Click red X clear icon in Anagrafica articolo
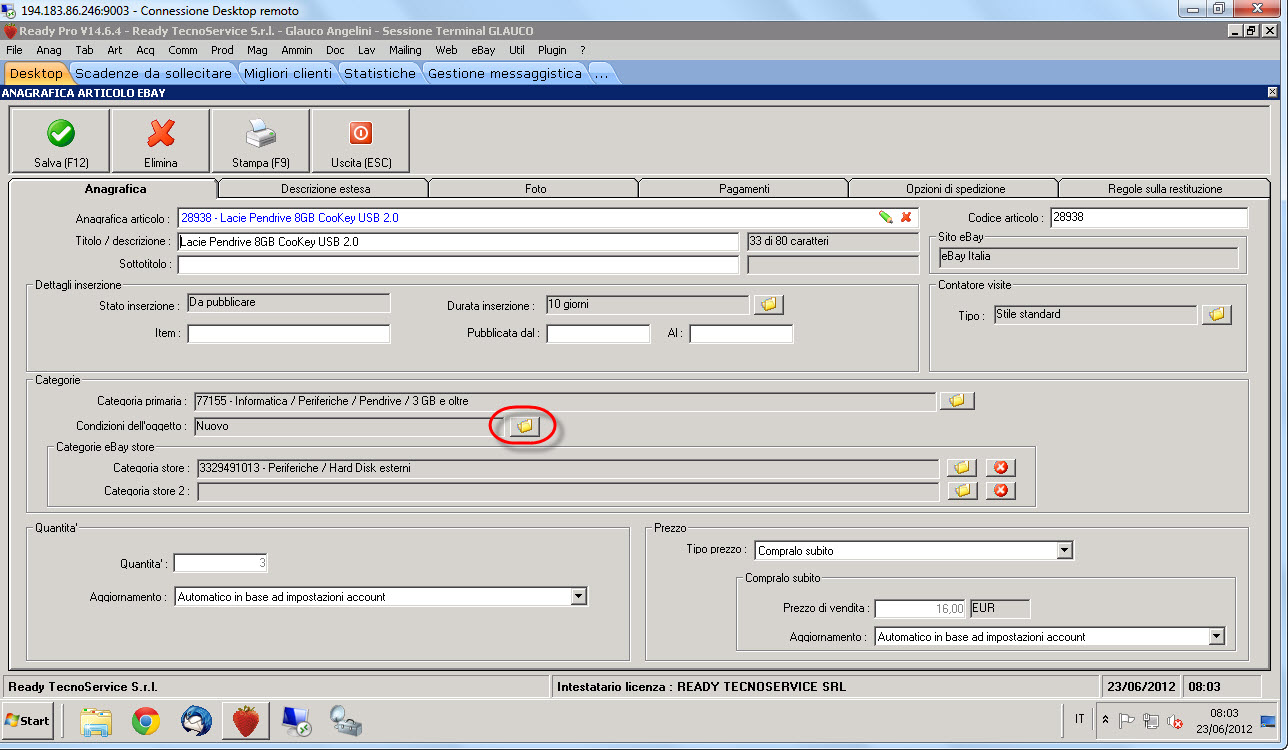The height and width of the screenshot is (750, 1288). (906, 217)
